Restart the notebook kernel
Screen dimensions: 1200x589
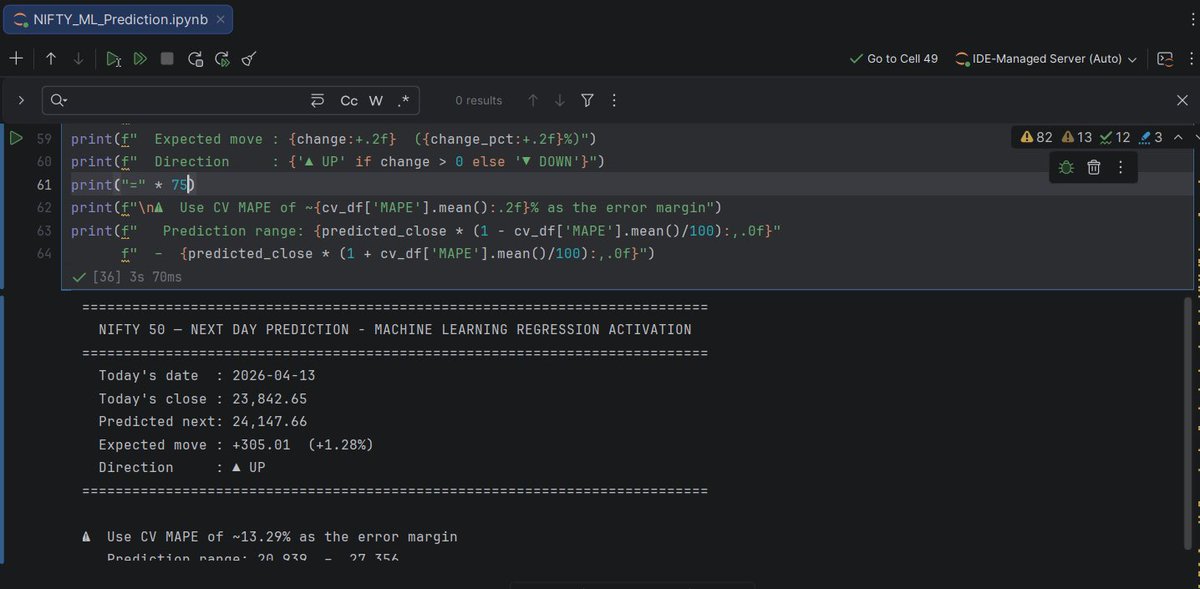point(196,58)
